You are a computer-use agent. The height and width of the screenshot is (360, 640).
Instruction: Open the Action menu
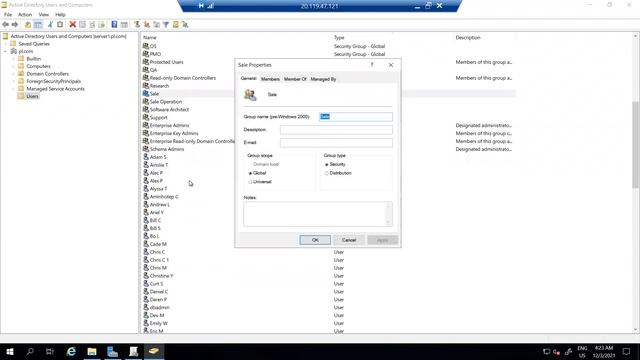click(25, 15)
